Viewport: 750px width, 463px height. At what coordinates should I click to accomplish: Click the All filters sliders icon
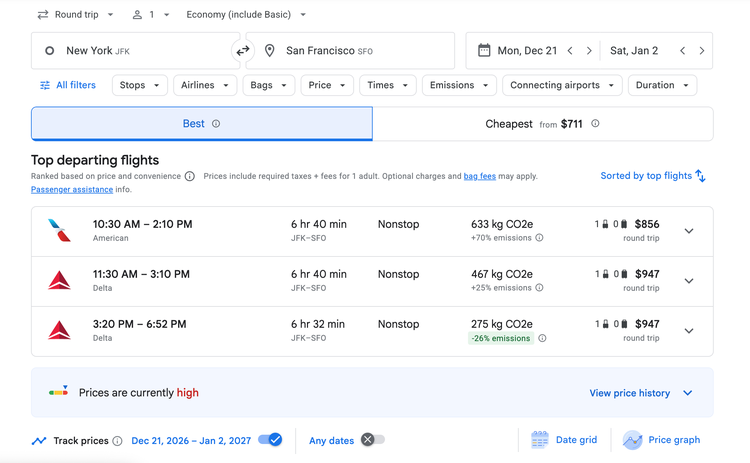click(x=45, y=85)
